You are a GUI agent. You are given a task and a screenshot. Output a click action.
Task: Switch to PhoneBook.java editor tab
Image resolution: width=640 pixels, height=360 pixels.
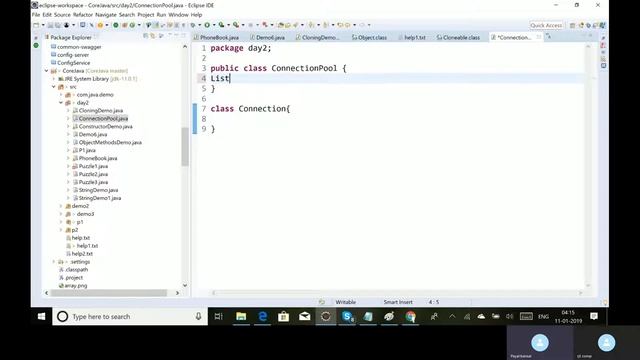216,37
